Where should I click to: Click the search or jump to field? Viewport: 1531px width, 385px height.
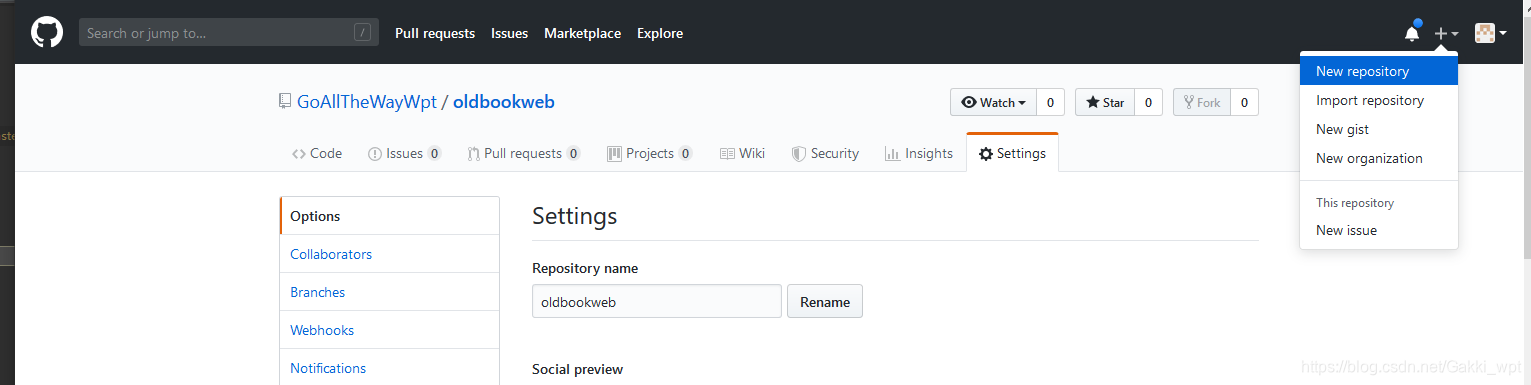click(x=229, y=33)
